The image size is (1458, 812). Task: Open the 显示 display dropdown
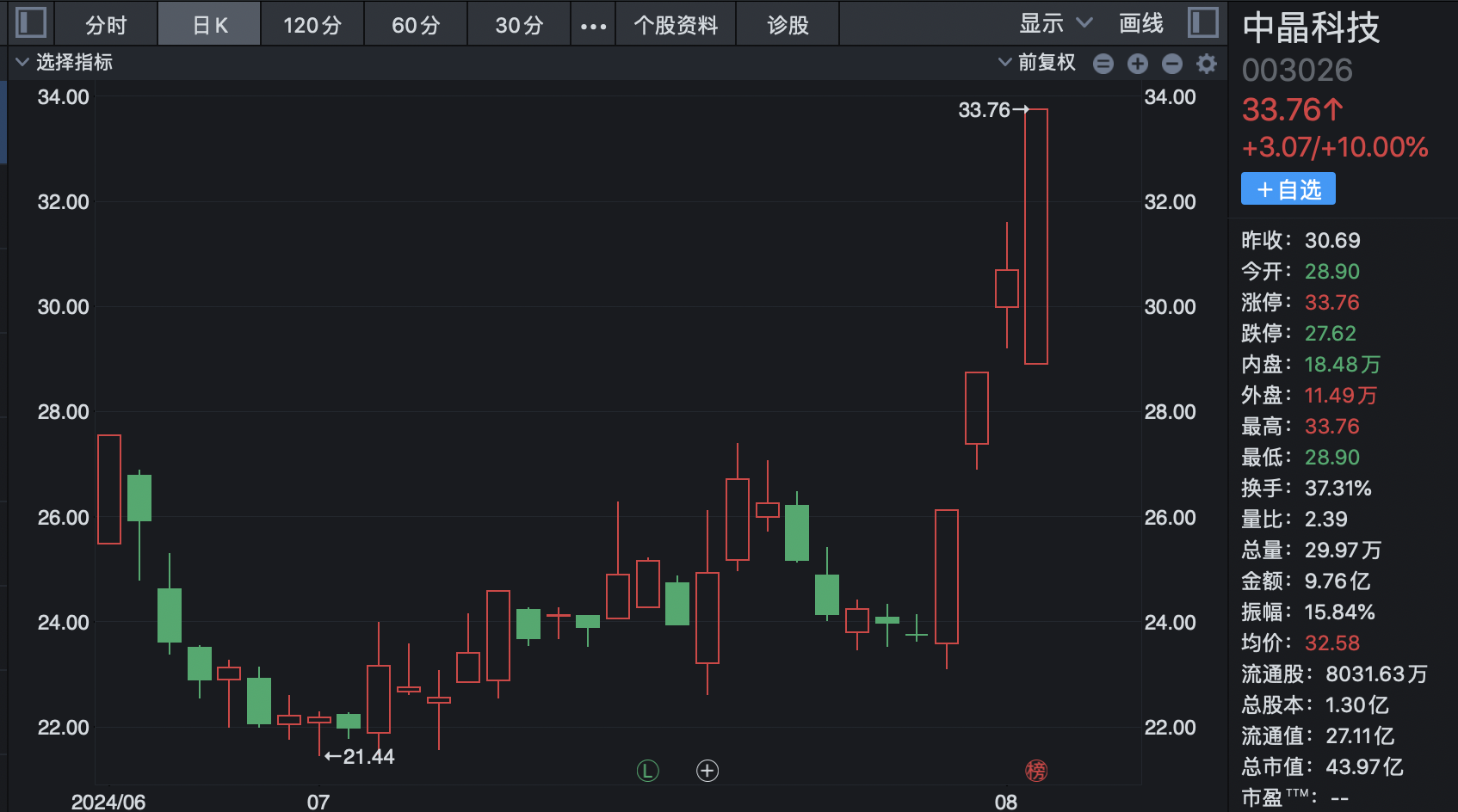1055,23
